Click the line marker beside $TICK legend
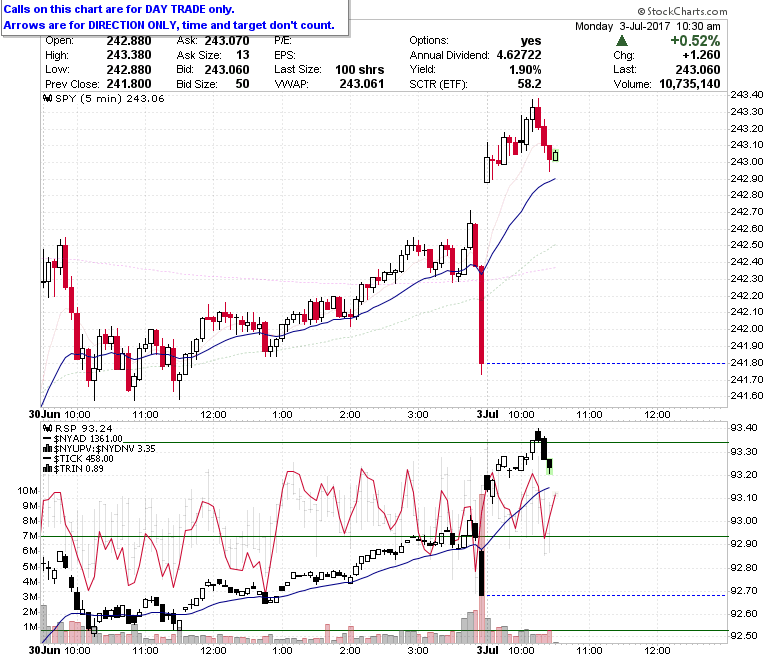The image size is (780, 659). click(x=48, y=459)
